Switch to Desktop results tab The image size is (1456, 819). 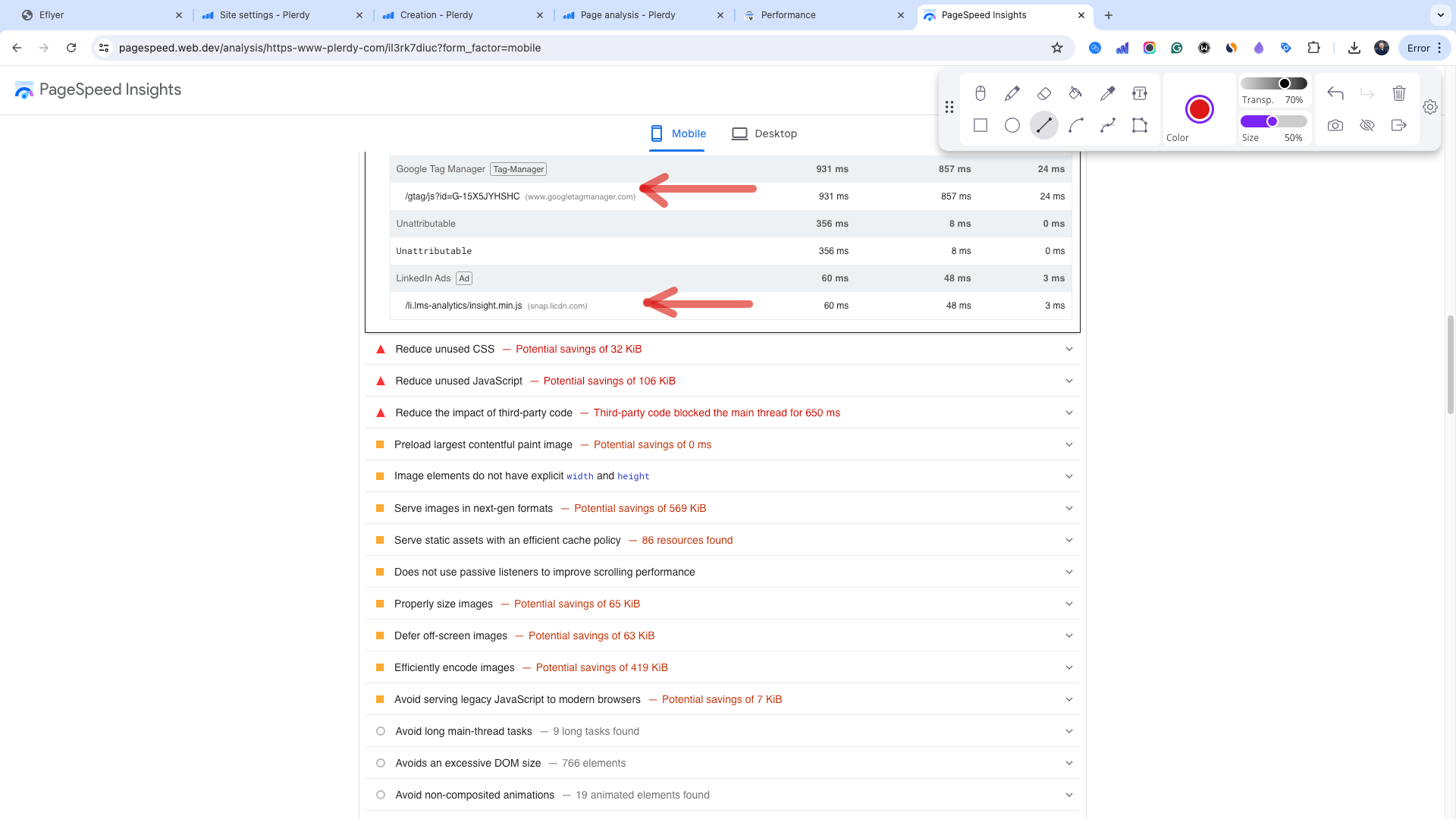coord(764,133)
